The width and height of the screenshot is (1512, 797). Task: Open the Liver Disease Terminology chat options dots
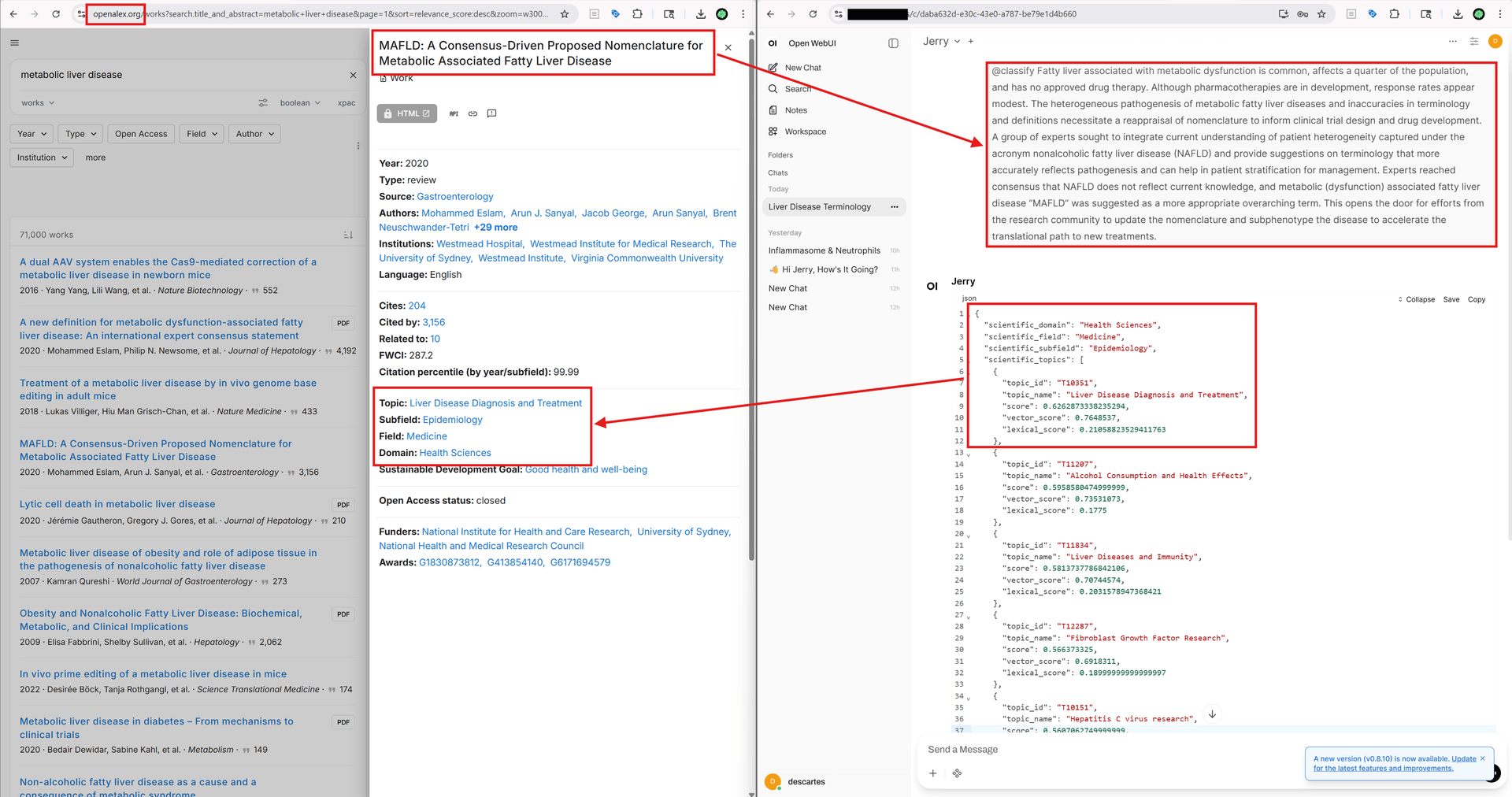pyautogui.click(x=894, y=207)
